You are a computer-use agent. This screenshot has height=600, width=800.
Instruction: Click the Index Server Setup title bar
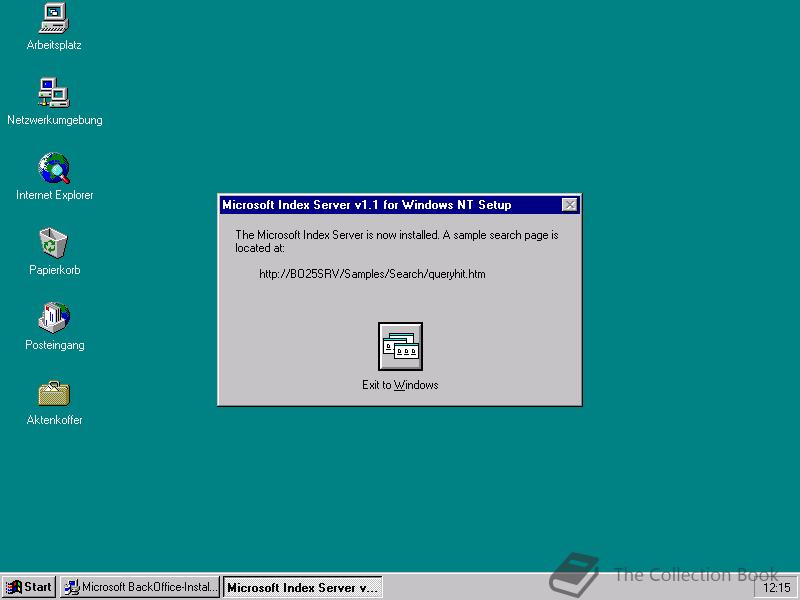(x=399, y=205)
